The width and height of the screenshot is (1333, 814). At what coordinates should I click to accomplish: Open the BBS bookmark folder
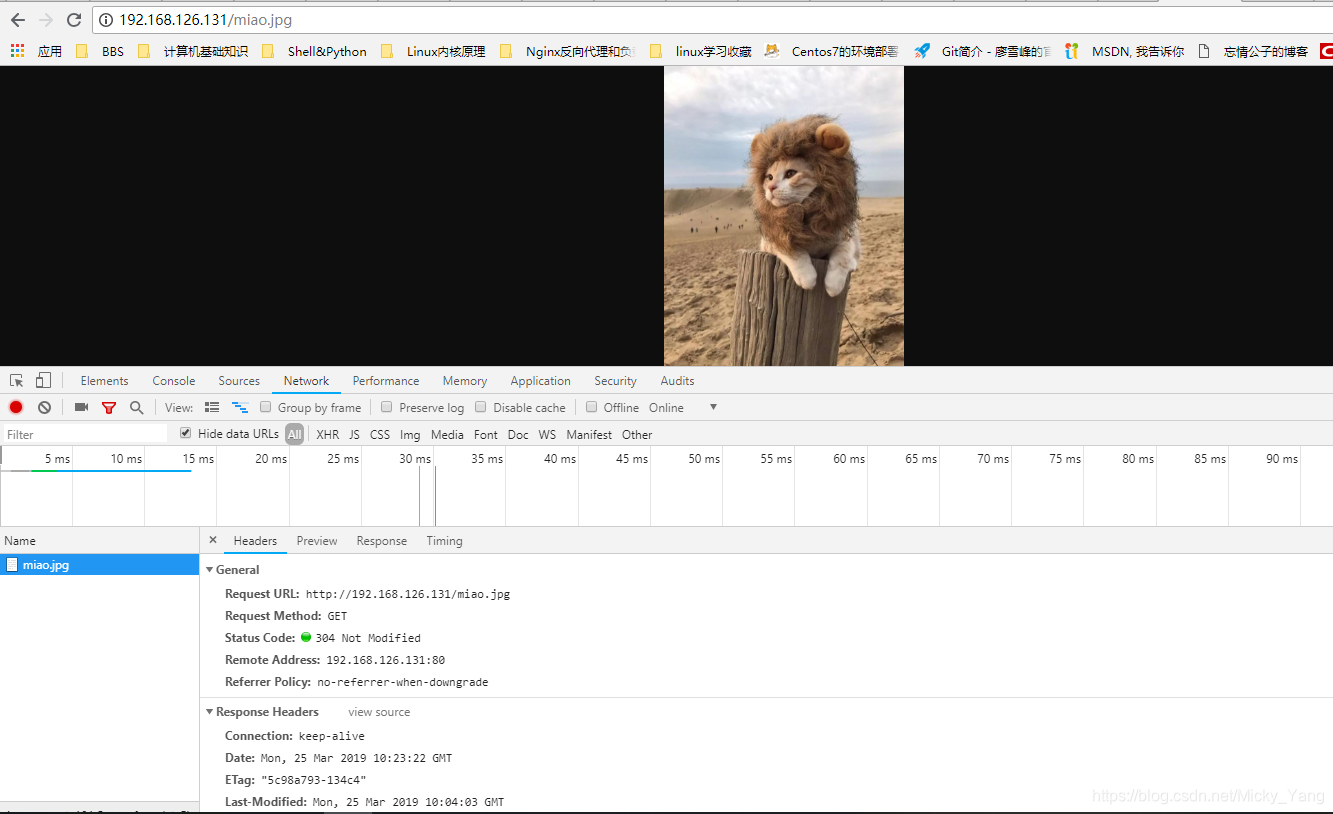coord(100,51)
